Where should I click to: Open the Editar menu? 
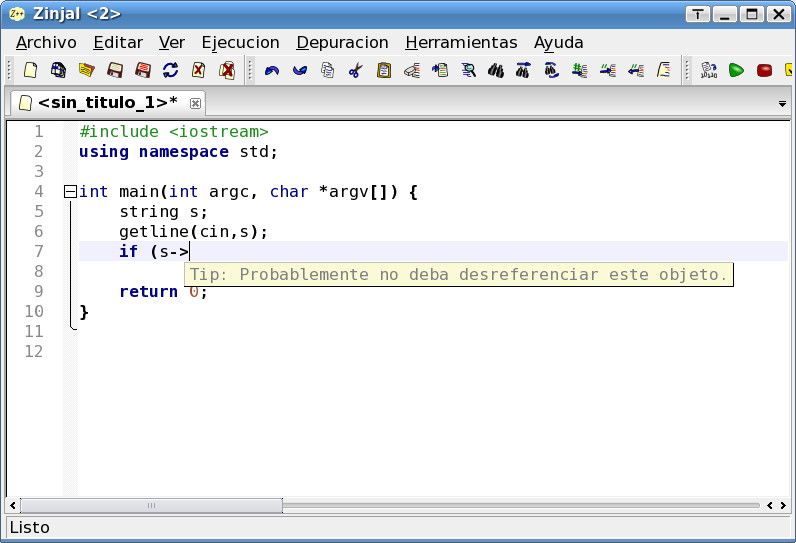click(118, 43)
